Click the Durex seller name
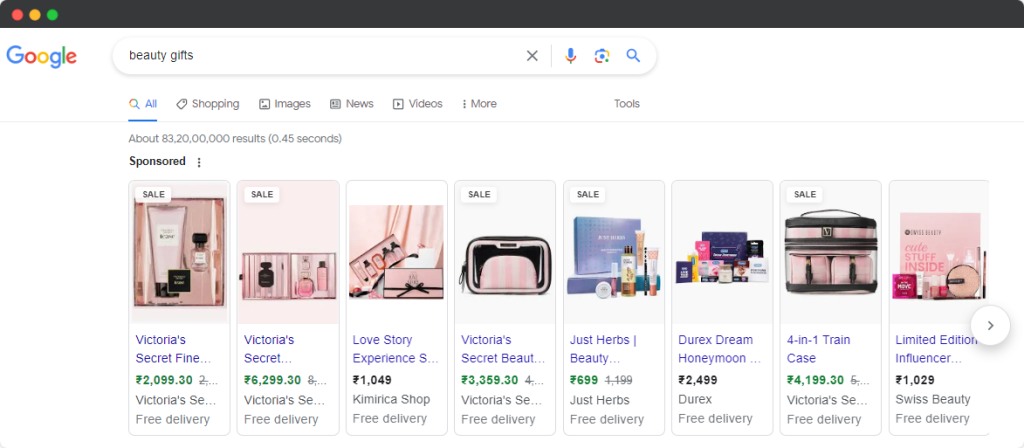The image size is (1024, 448). (695, 399)
